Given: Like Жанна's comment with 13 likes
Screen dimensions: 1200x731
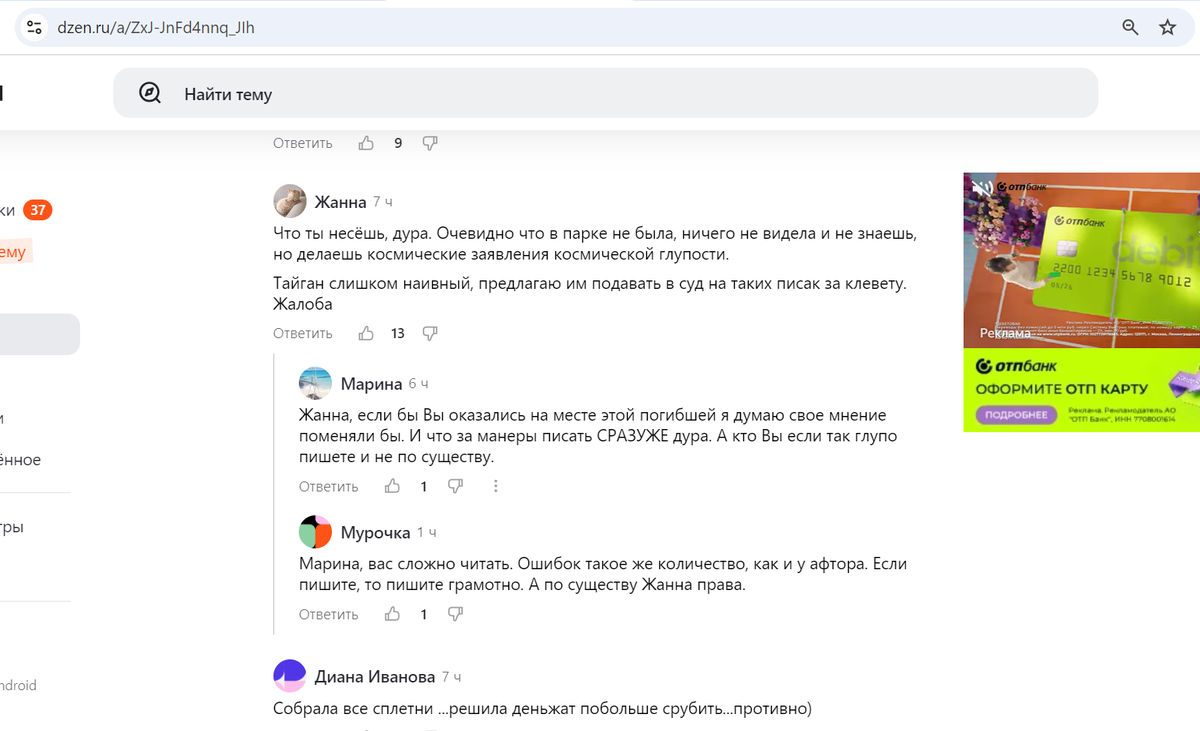Looking at the screenshot, I should click(366, 333).
